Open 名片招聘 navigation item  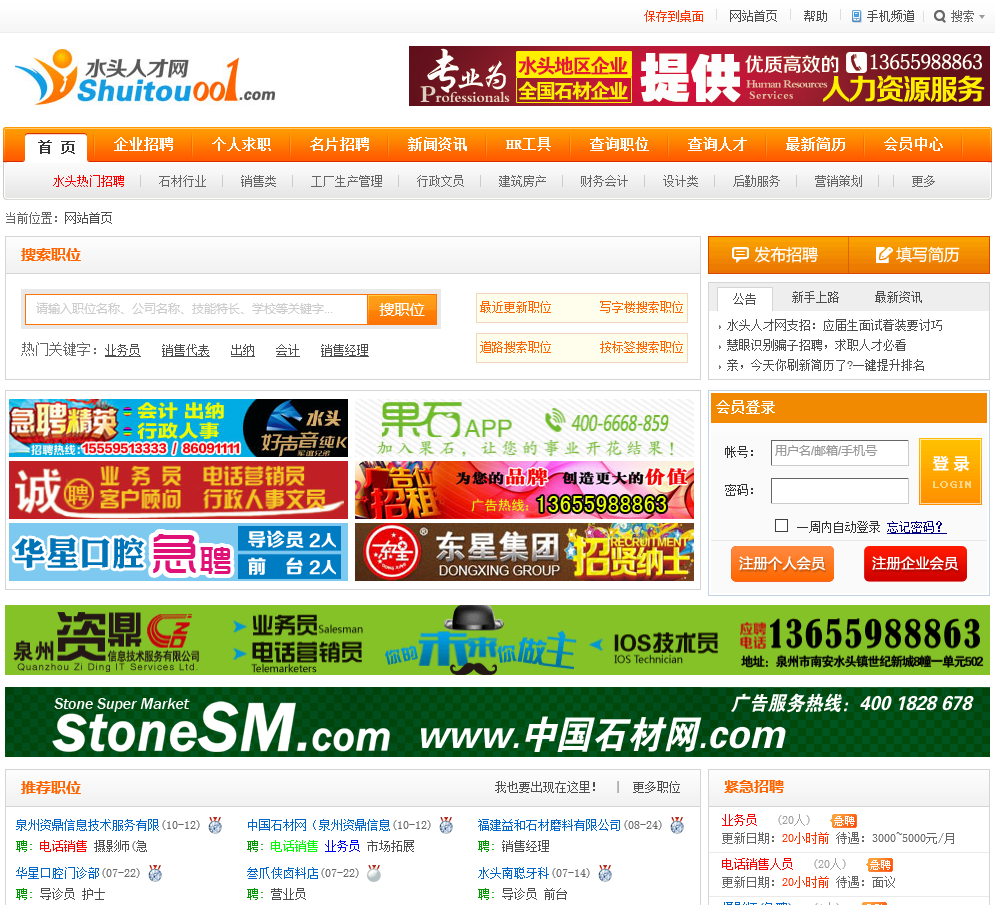point(339,145)
